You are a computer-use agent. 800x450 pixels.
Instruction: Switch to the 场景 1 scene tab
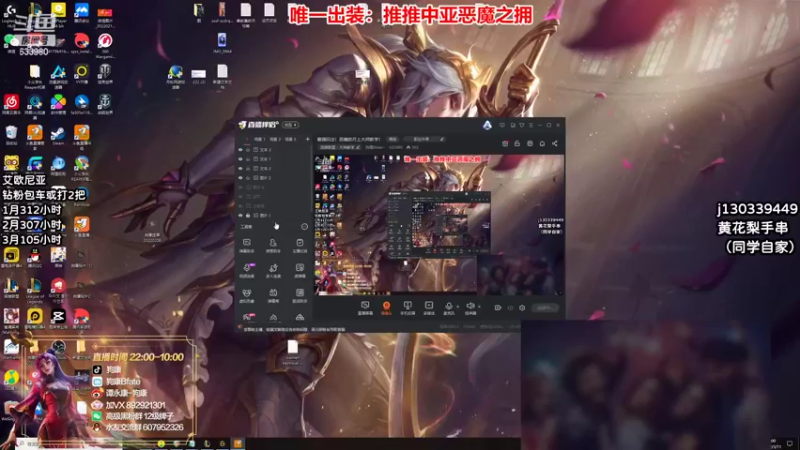coord(260,139)
